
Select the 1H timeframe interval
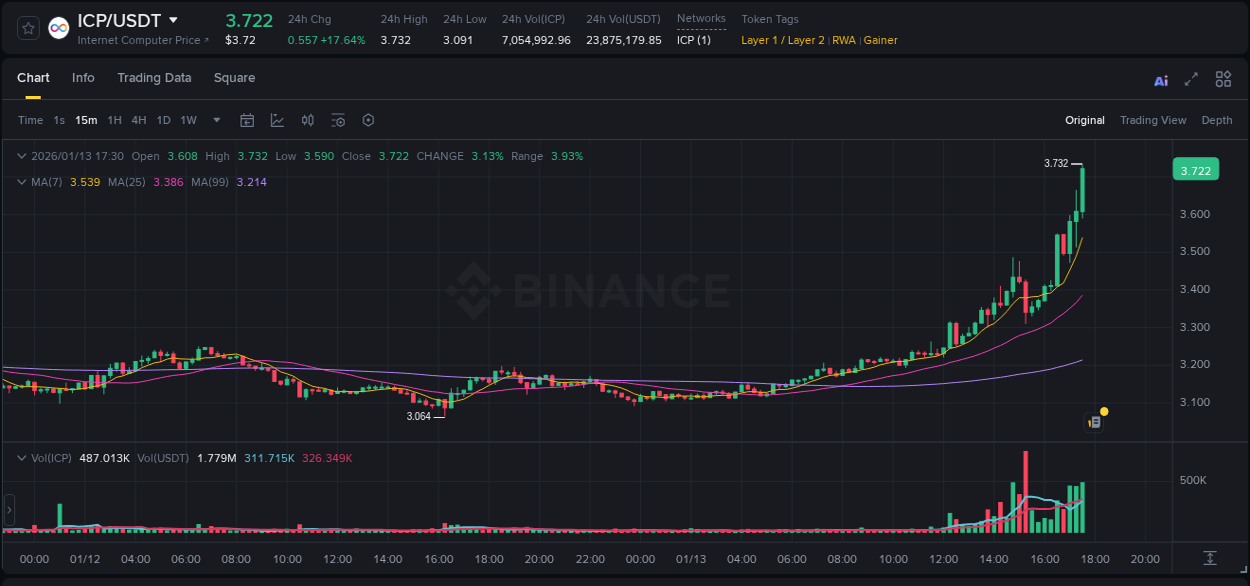113,120
